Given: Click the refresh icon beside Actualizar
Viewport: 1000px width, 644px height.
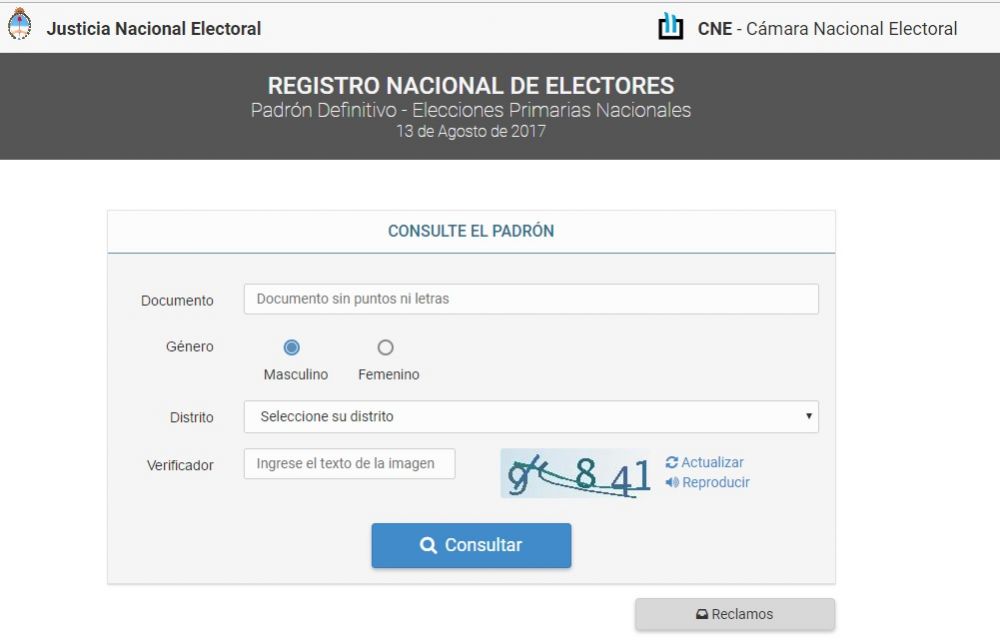Looking at the screenshot, I should coord(672,462).
